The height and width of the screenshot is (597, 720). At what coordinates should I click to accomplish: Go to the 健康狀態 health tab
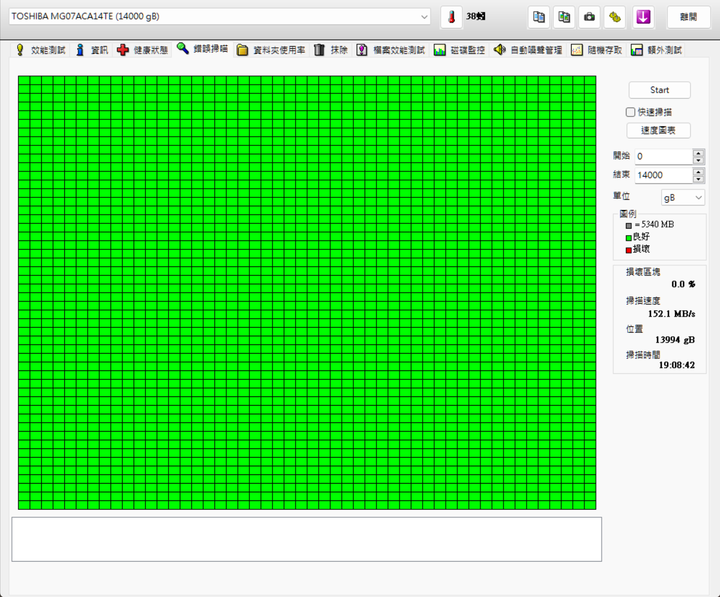(142, 50)
